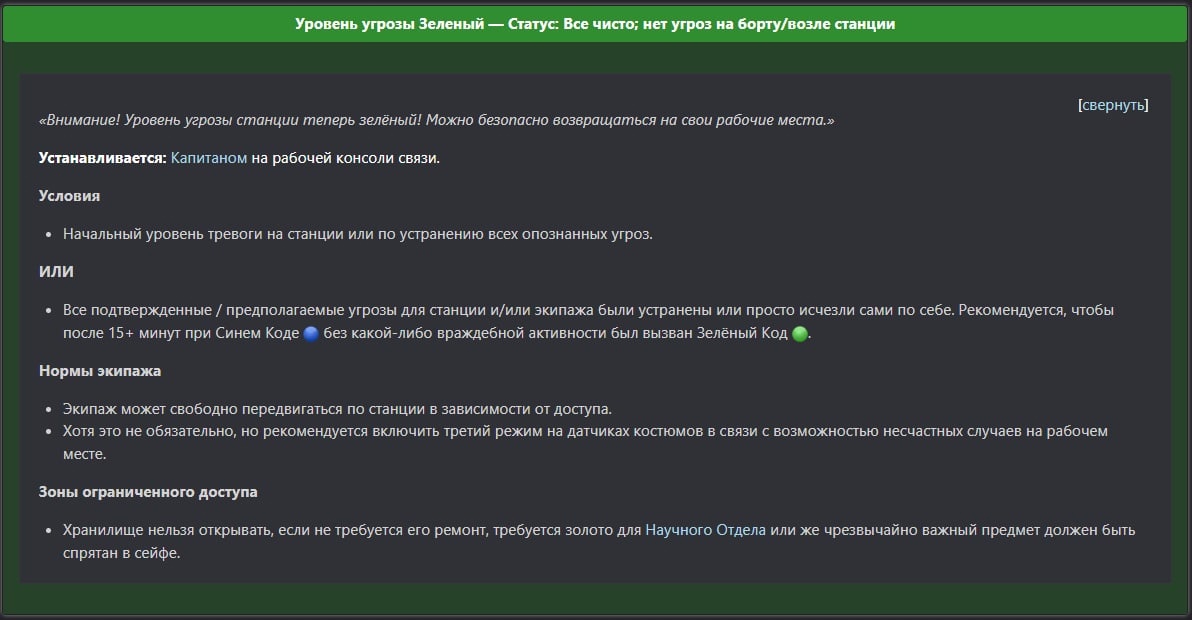Open the Капитаном link
1192x620 pixels.
pyautogui.click(x=209, y=158)
